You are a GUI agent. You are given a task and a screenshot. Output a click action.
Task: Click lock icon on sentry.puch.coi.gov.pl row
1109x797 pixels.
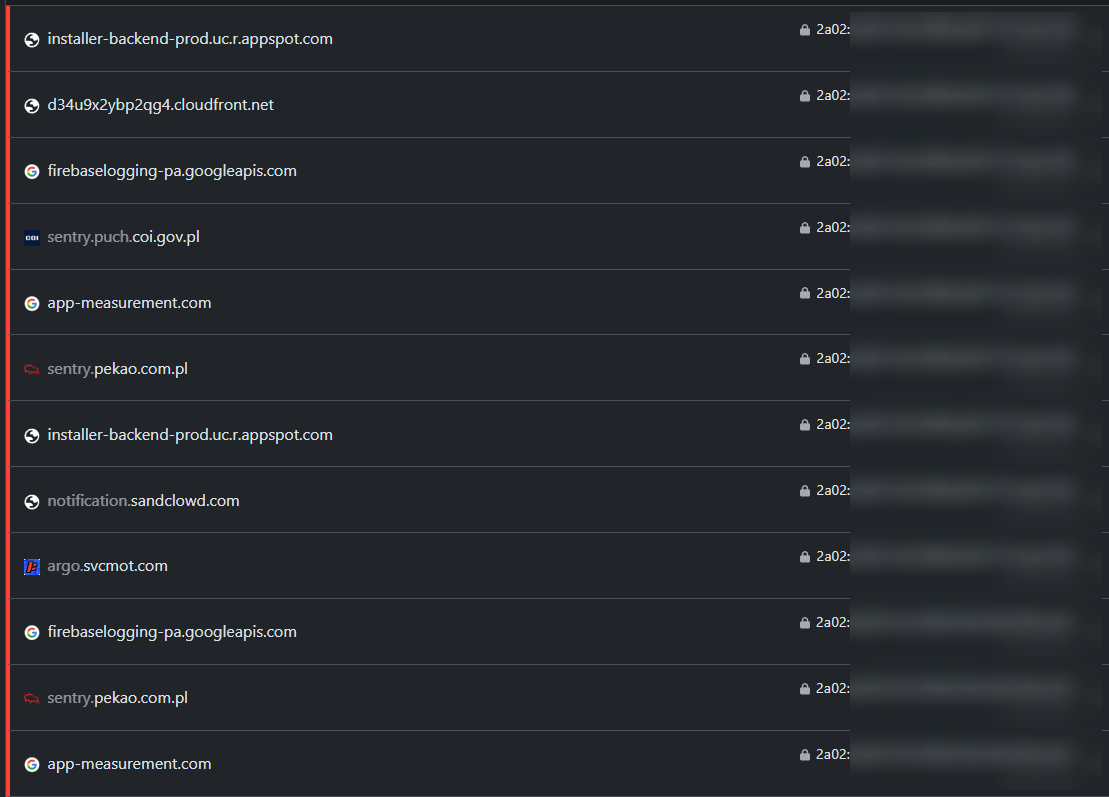pos(805,228)
